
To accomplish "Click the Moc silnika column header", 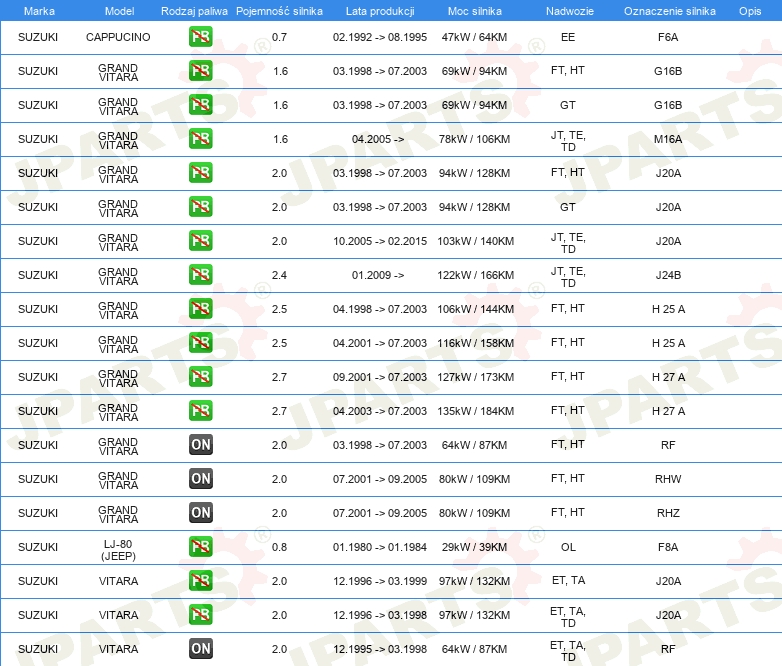I will coord(475,10).
